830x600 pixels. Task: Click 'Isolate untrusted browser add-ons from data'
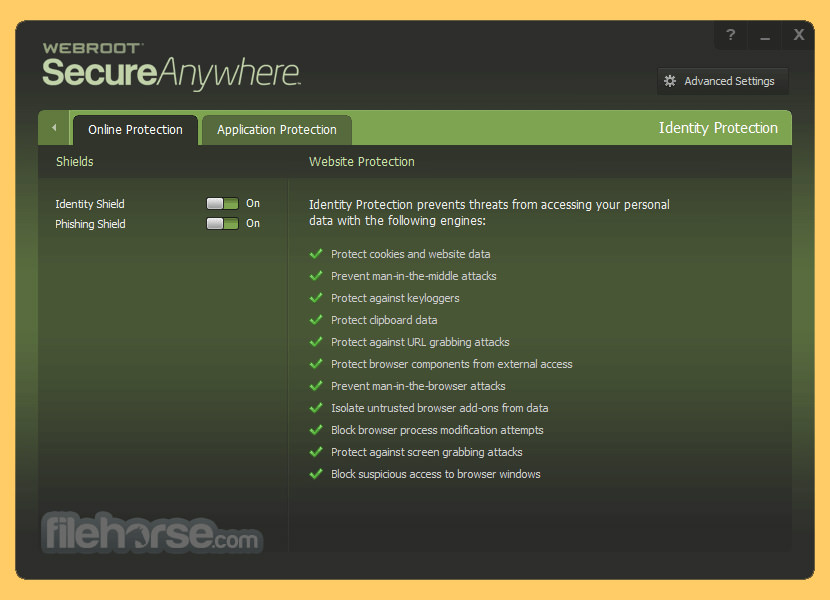pyautogui.click(x=439, y=408)
